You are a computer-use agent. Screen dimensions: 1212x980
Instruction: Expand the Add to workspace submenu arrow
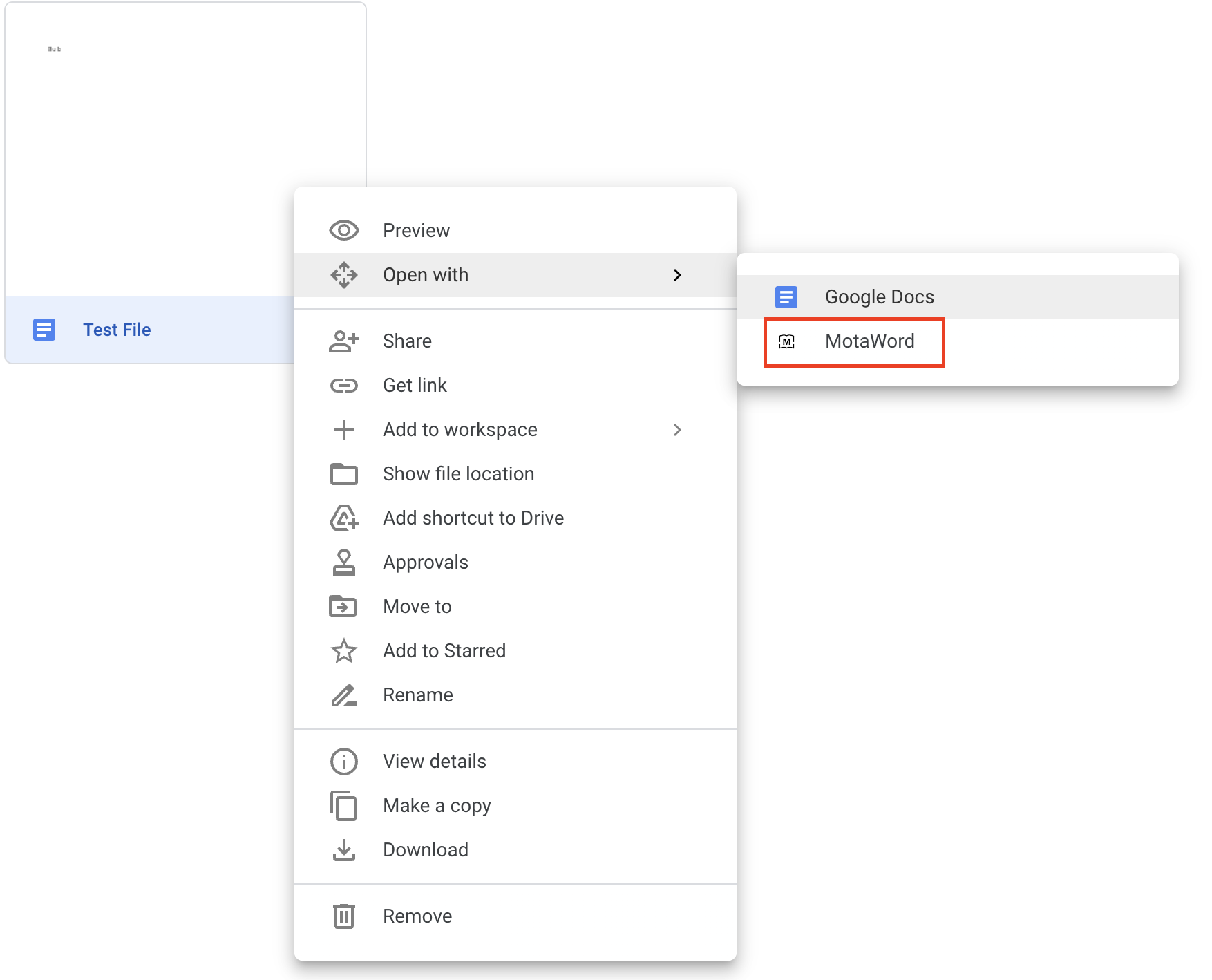677,430
